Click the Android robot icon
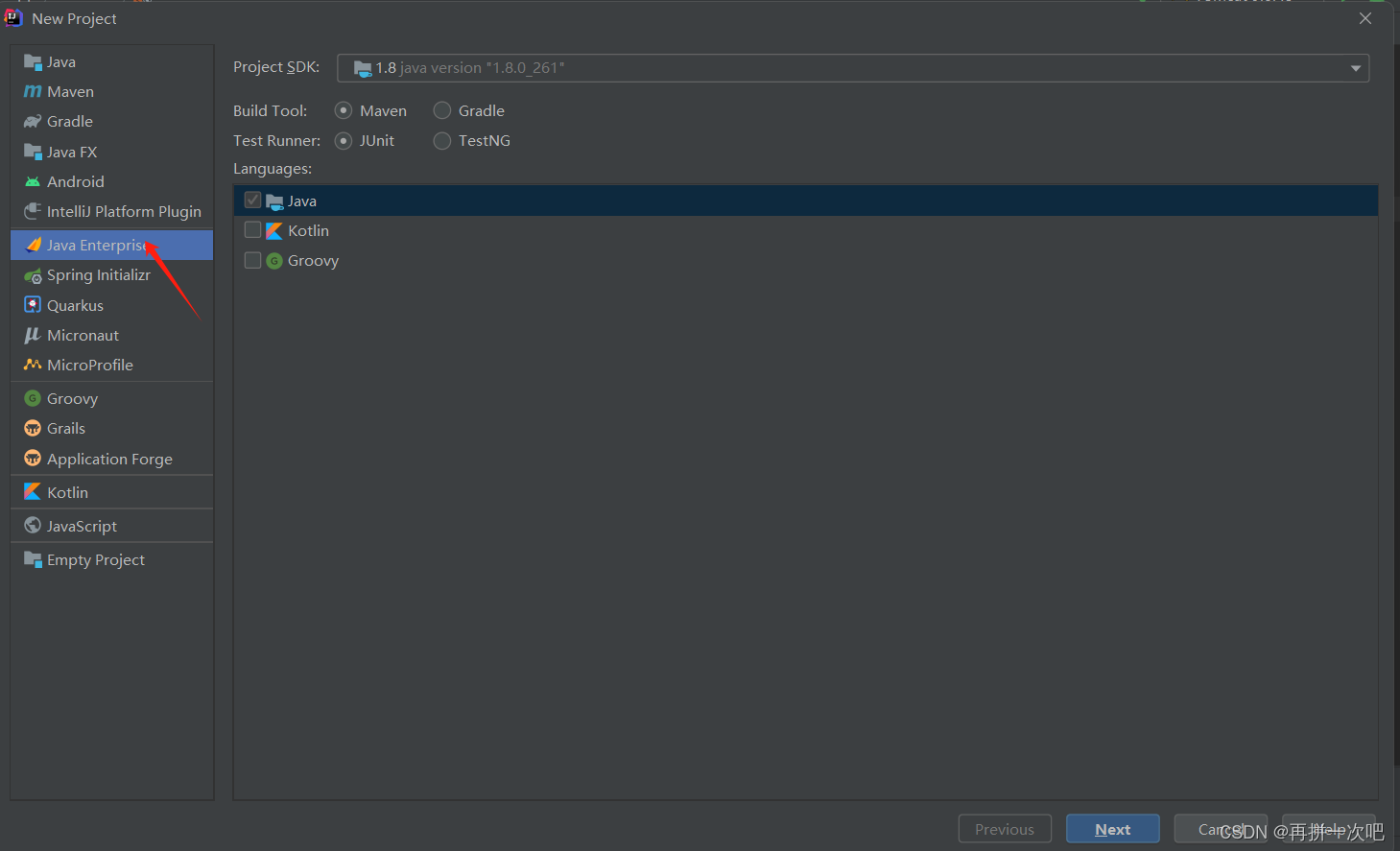This screenshot has height=851, width=1400. click(x=33, y=182)
